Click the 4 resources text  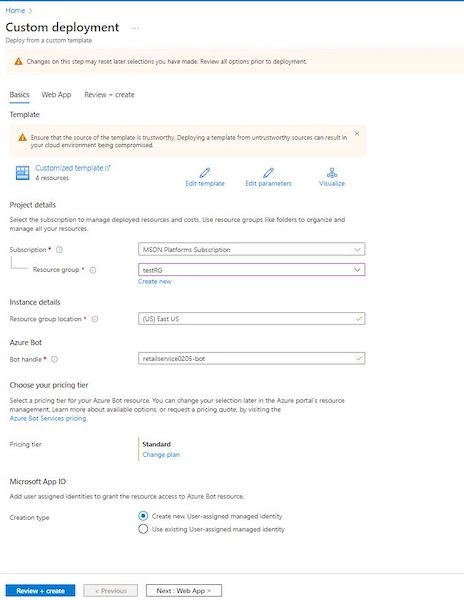tap(52, 178)
